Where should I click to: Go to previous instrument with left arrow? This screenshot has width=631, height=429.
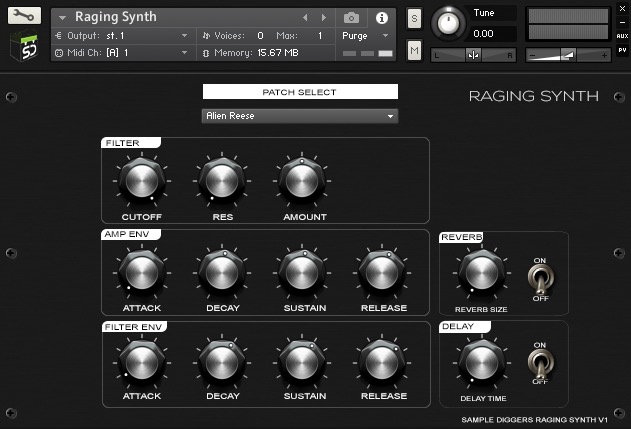pos(305,17)
